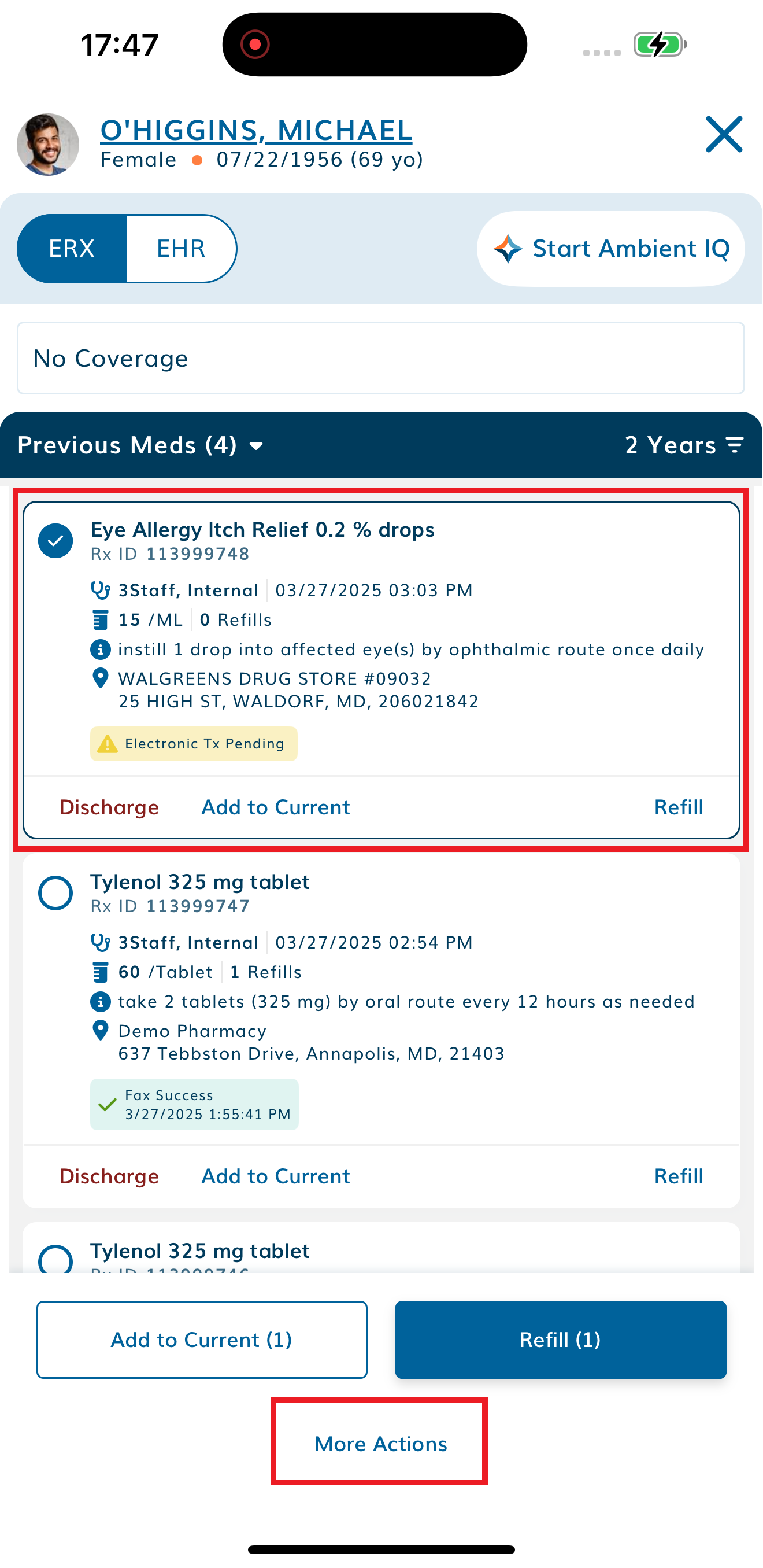Tap the Electronic Tx Pending warning badge
This screenshot has width=763, height=1568.
click(194, 743)
